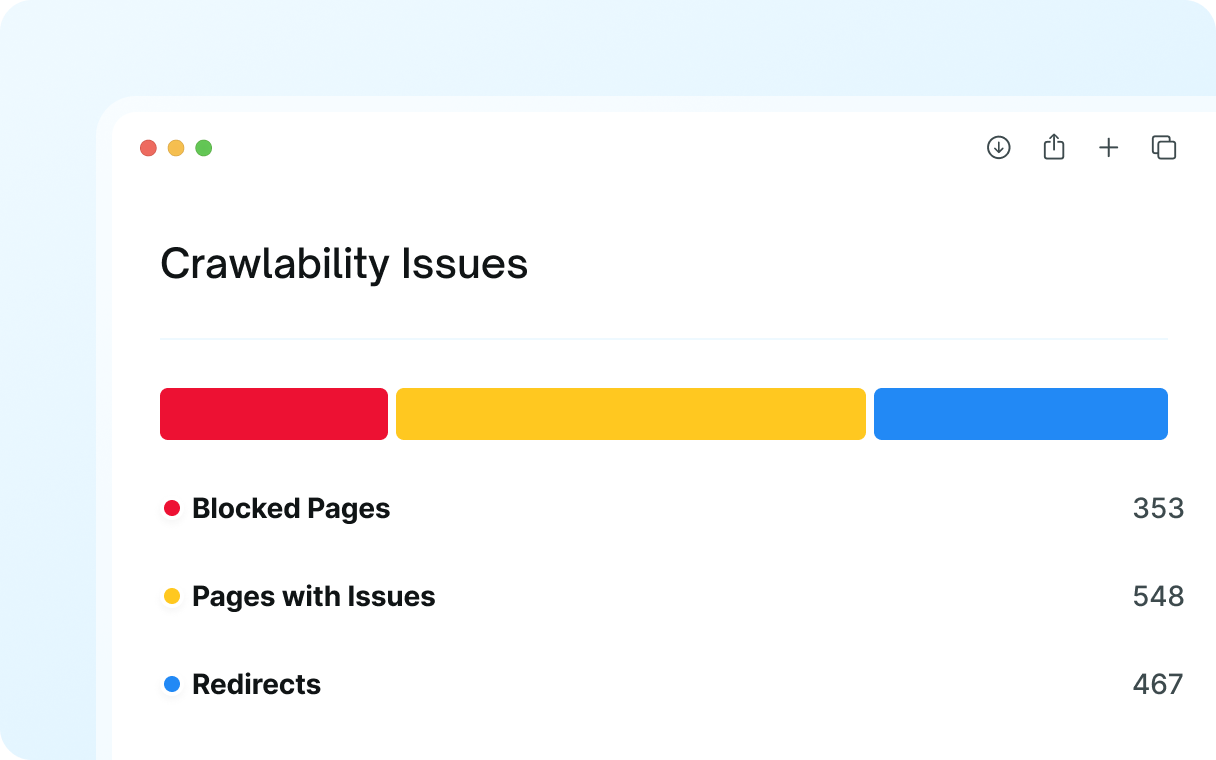Open the share icon in toolbar
Viewport: 1216px width, 760px height.
point(1054,147)
